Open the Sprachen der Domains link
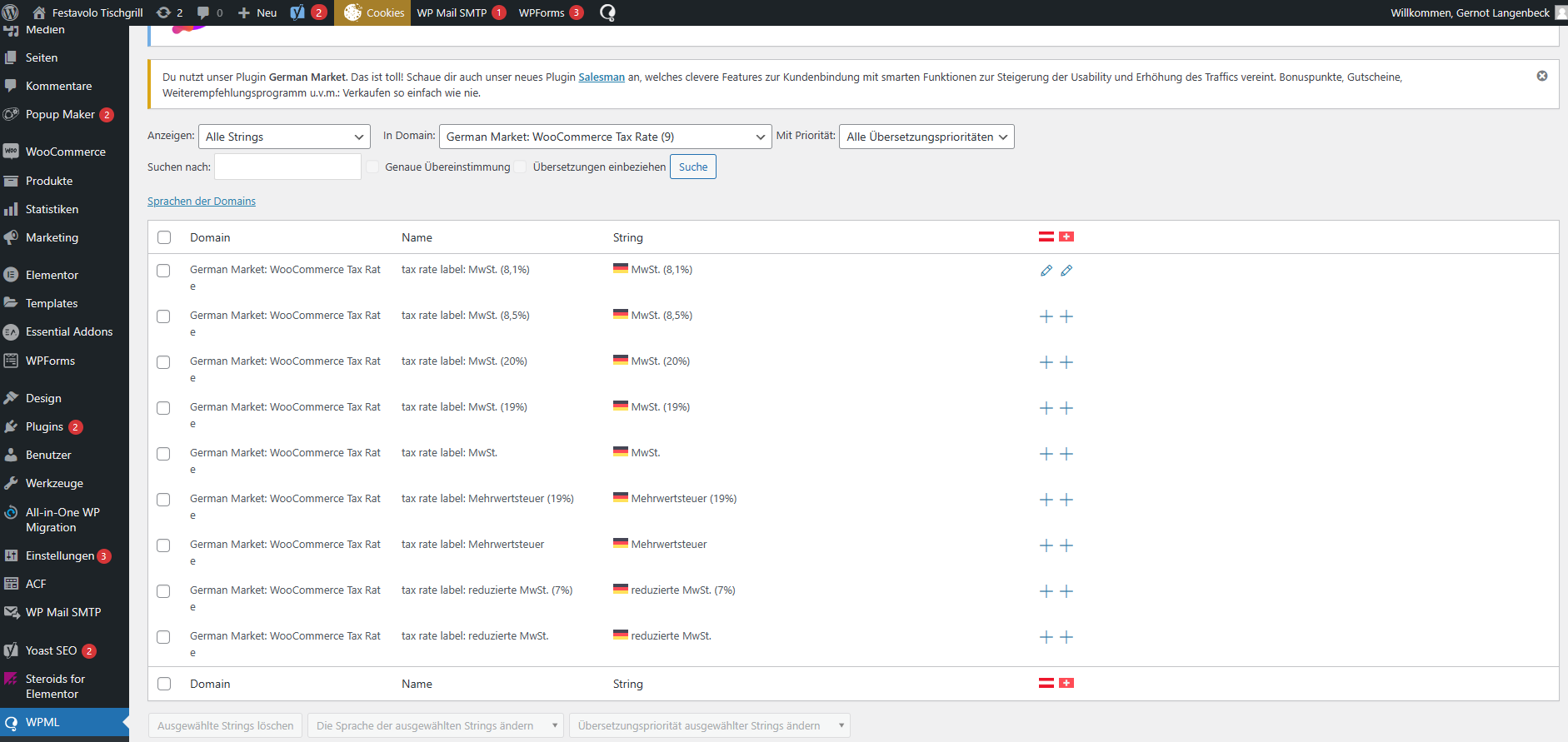1568x742 pixels. tap(202, 201)
